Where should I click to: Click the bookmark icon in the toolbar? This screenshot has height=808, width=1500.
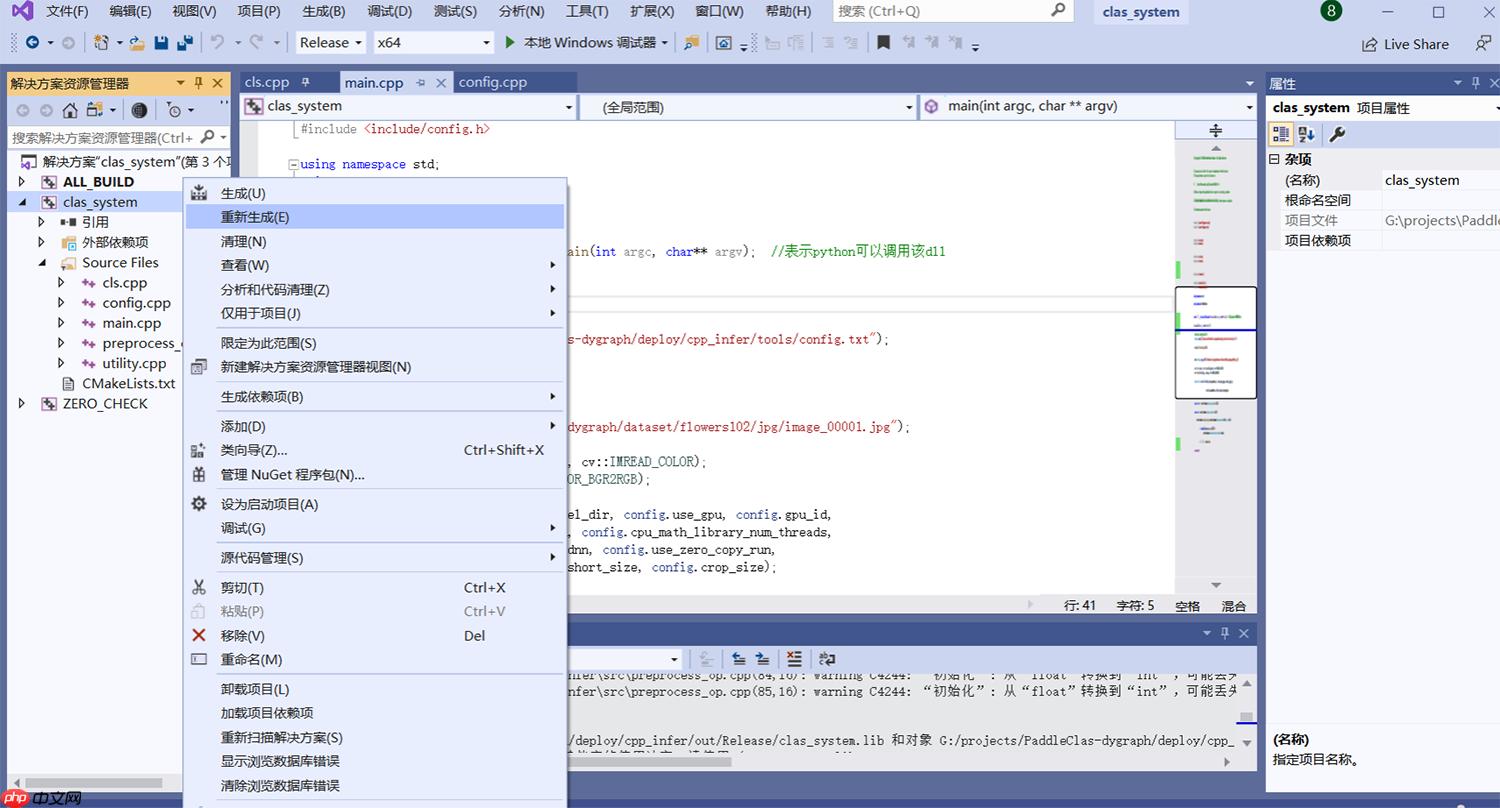click(883, 44)
